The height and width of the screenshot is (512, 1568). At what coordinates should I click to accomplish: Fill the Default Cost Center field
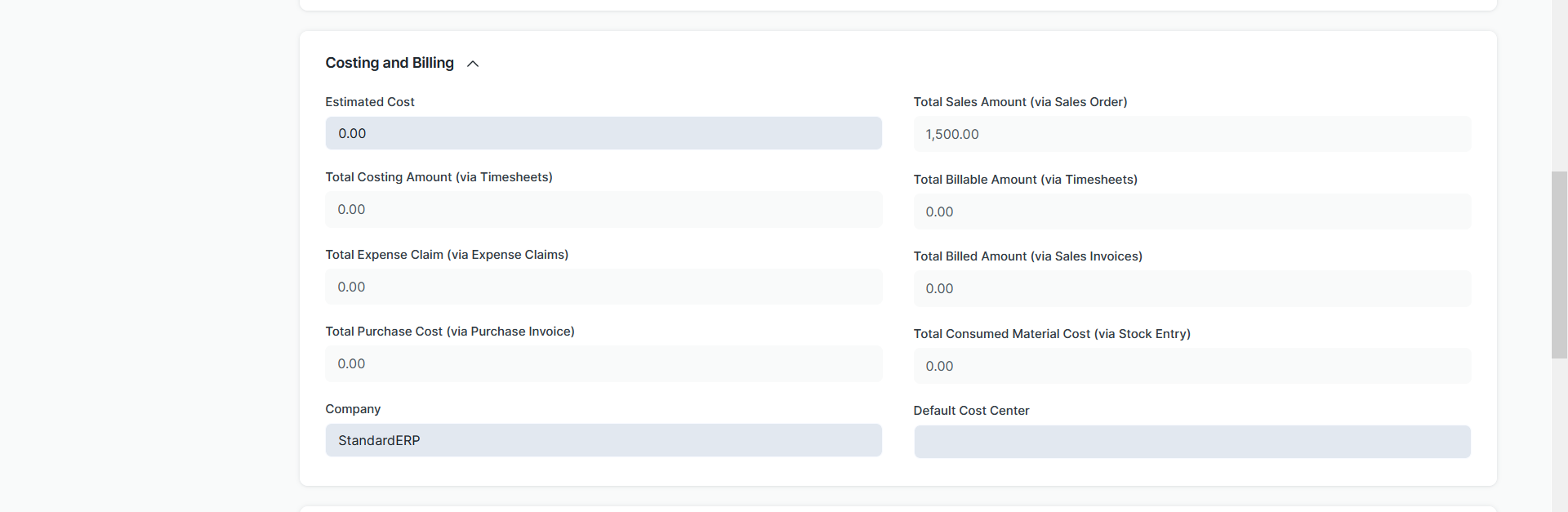point(1192,442)
